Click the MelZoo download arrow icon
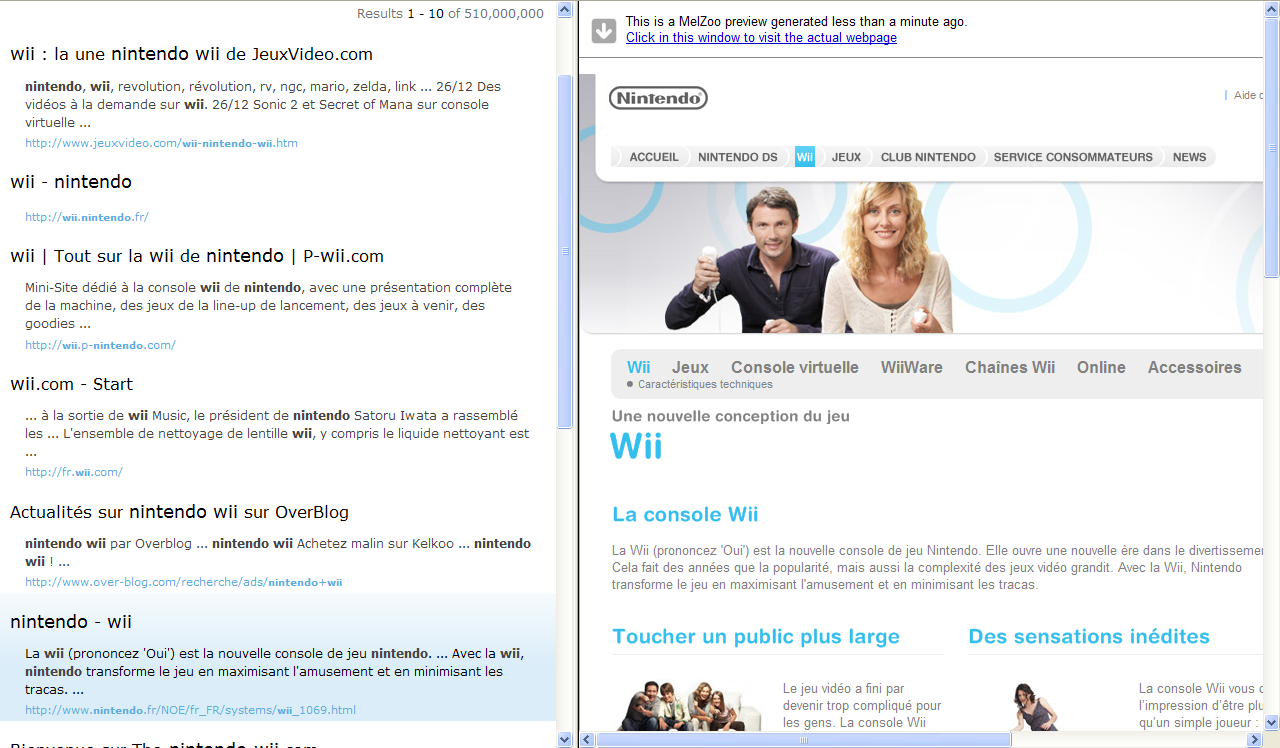Viewport: 1280px width, 748px height. 604,31
